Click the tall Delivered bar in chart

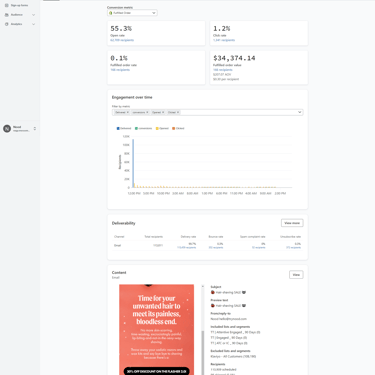click(133, 163)
